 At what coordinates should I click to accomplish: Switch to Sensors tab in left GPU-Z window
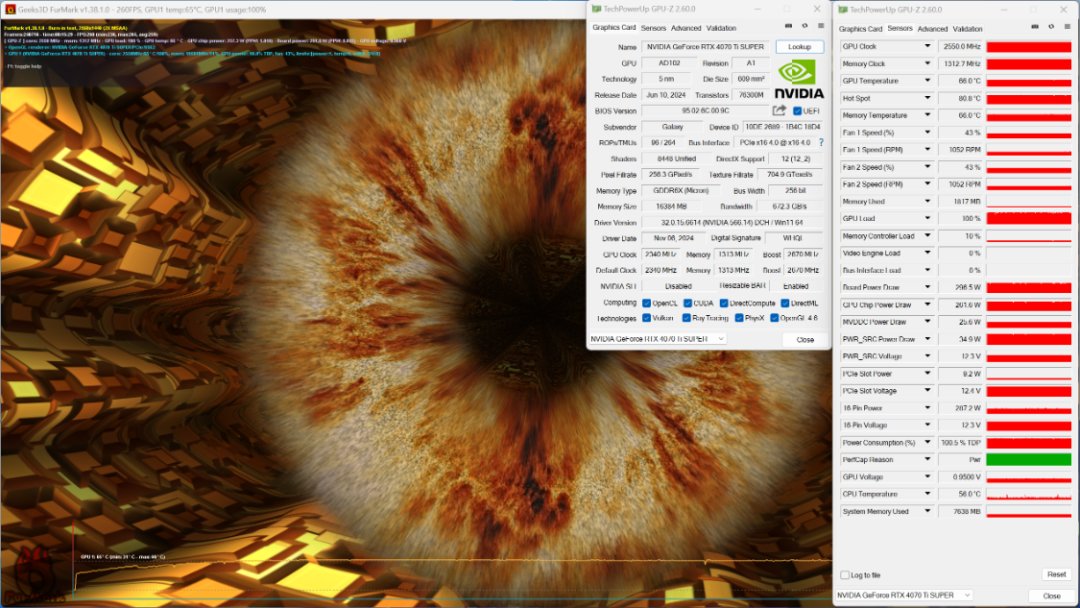tap(653, 28)
